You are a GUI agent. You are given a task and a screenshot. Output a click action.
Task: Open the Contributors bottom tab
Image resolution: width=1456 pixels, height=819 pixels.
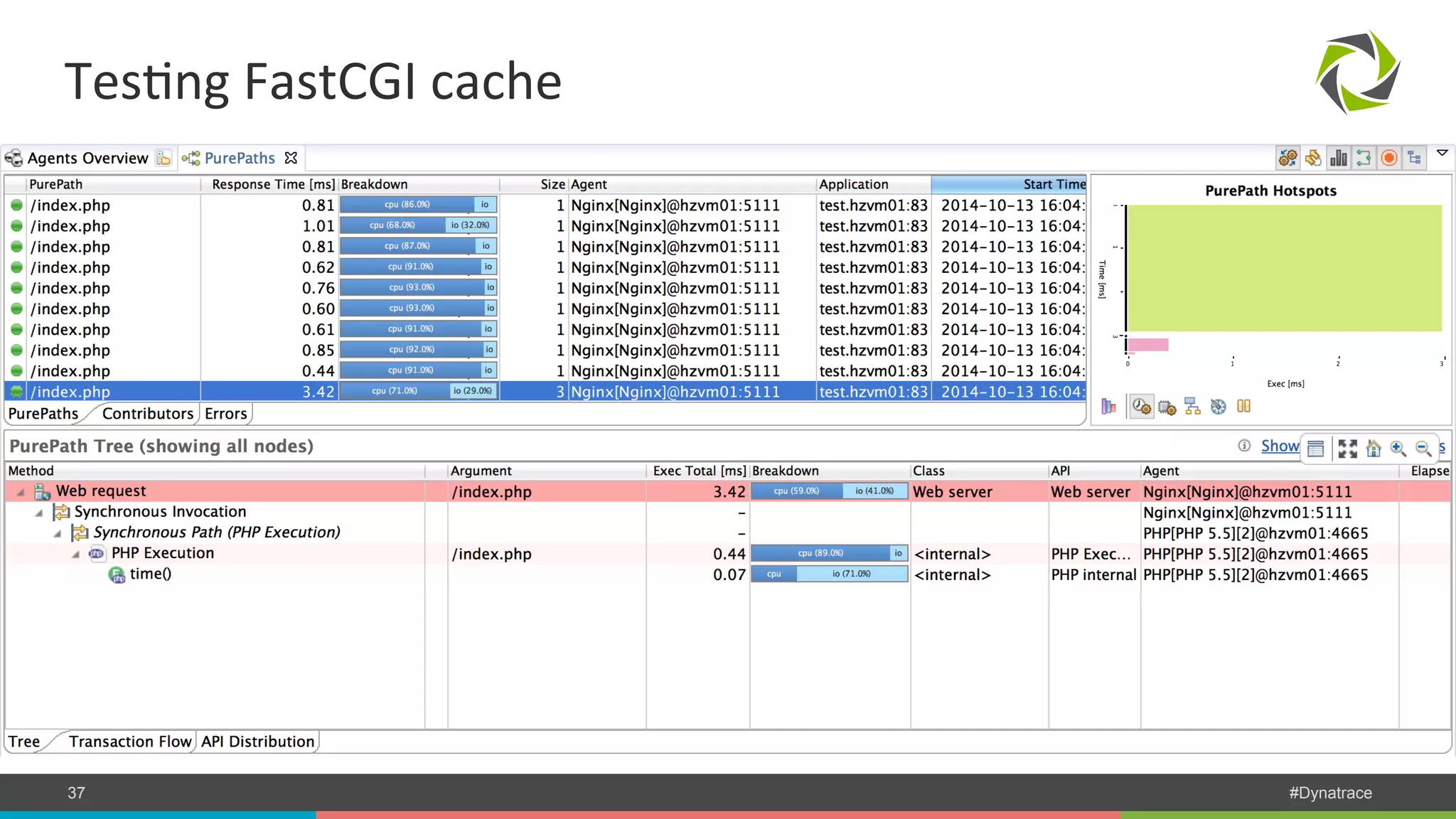click(147, 414)
